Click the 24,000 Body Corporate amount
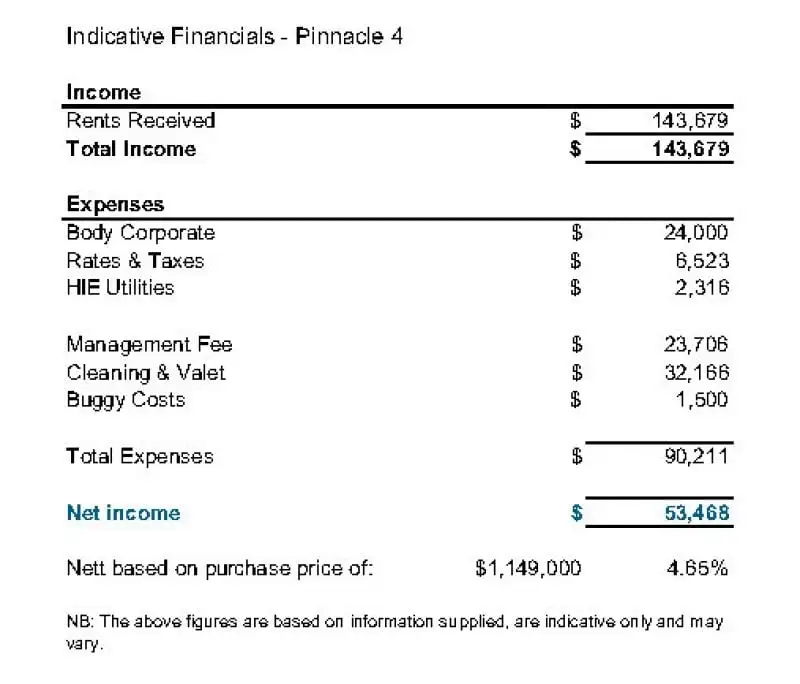This screenshot has width=800, height=684. click(x=696, y=233)
